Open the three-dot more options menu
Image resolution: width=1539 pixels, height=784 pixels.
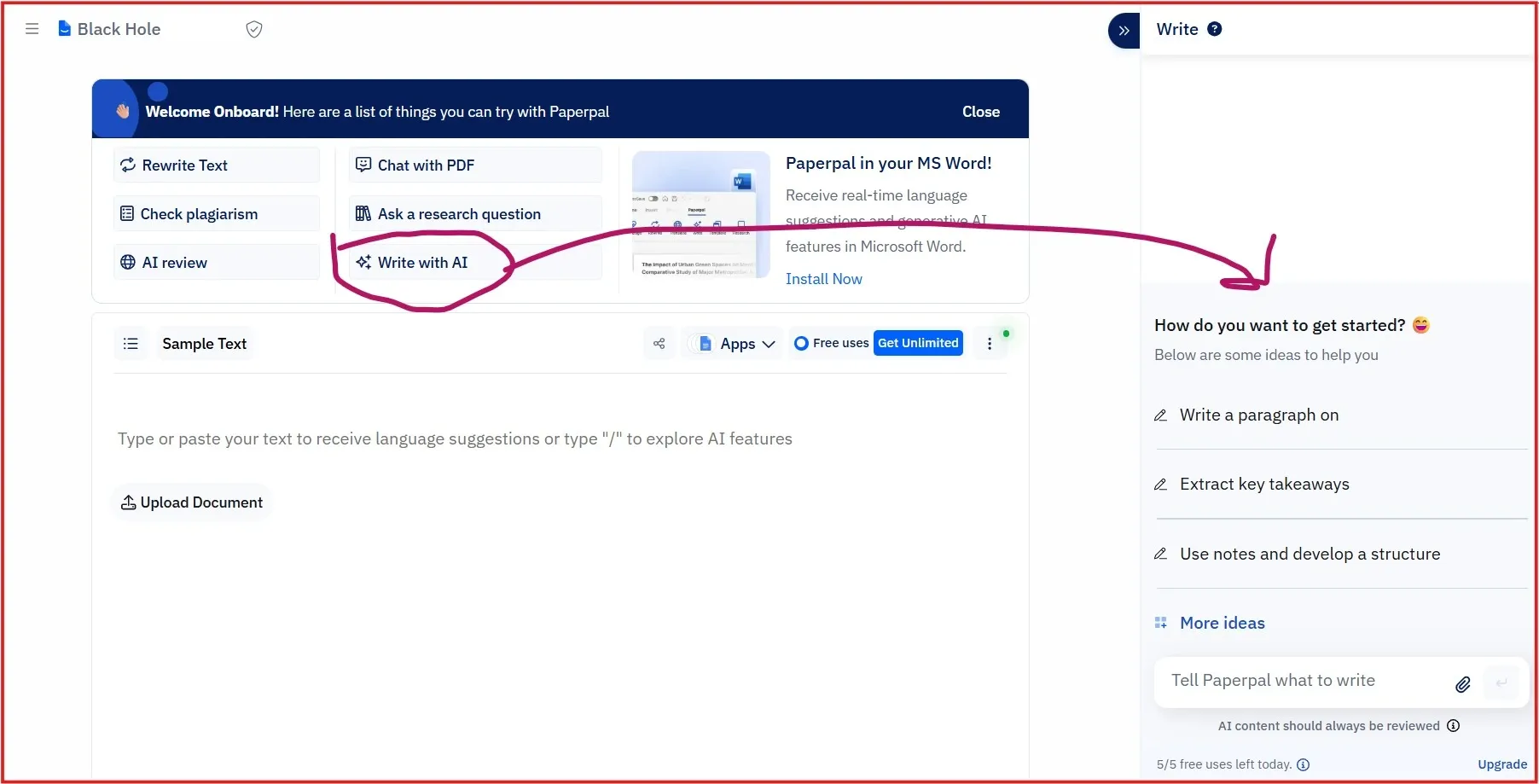(x=990, y=344)
